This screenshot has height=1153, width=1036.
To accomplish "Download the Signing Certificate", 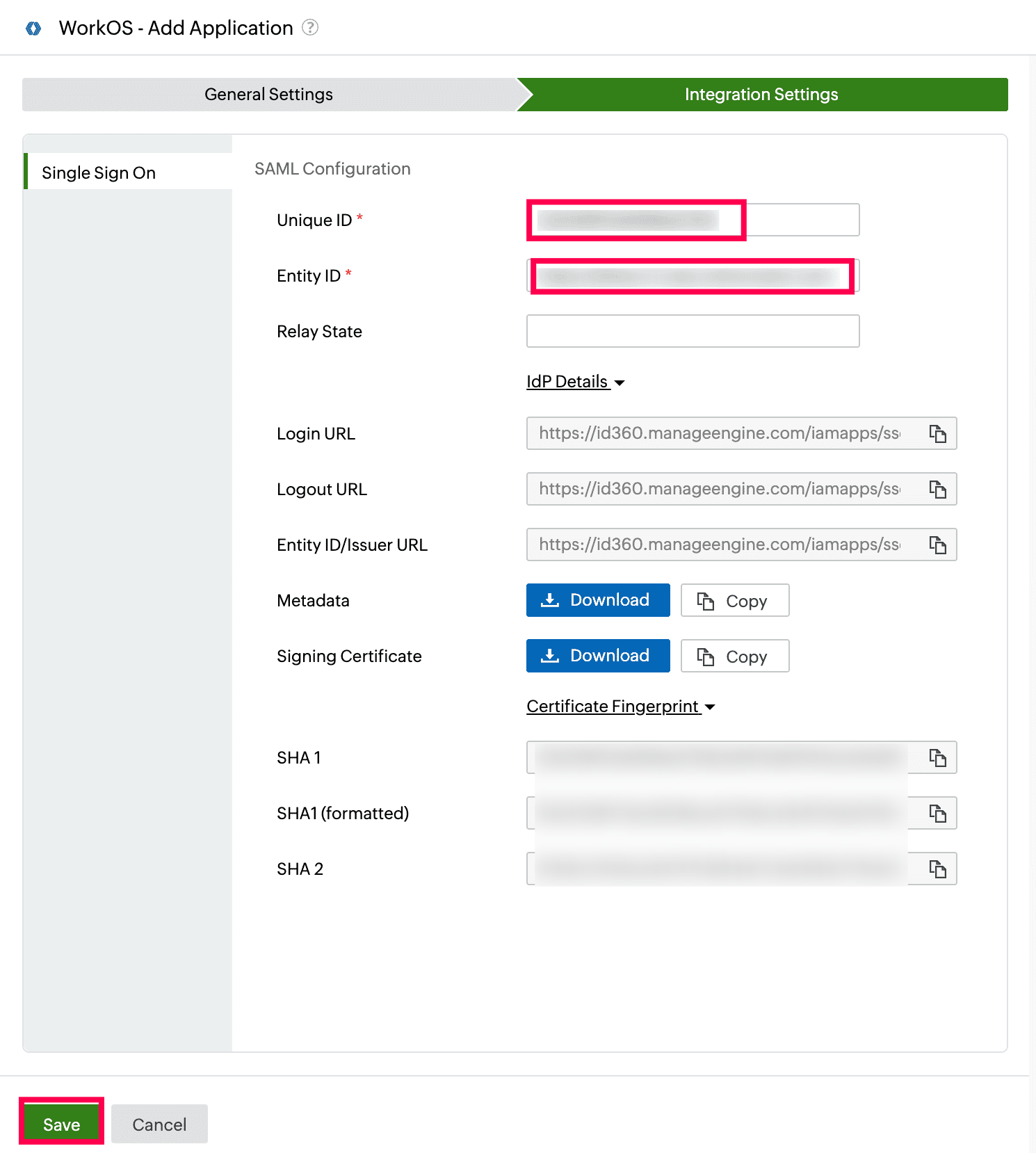I will pos(598,656).
